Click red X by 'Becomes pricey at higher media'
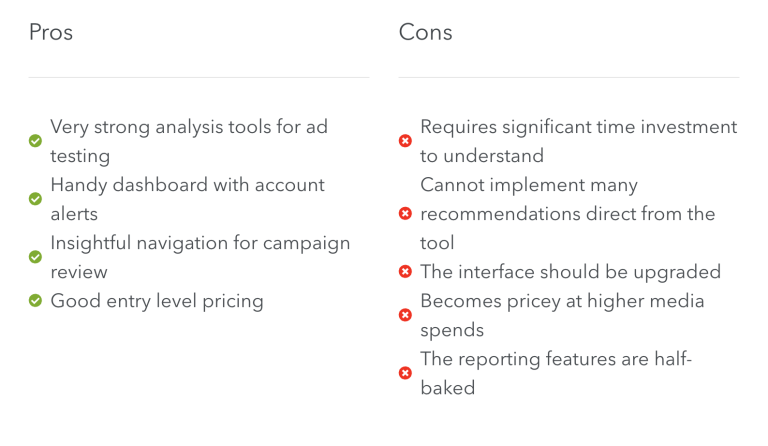This screenshot has width=768, height=446. [405, 315]
